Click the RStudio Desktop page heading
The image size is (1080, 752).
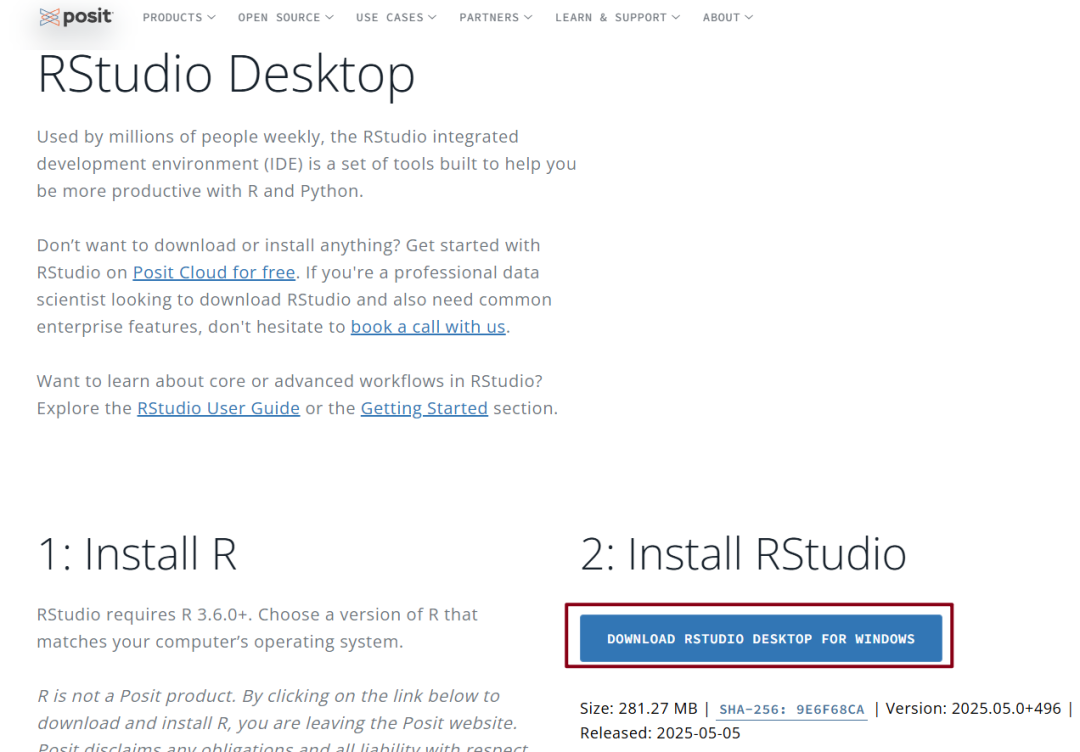pyautogui.click(x=226, y=74)
